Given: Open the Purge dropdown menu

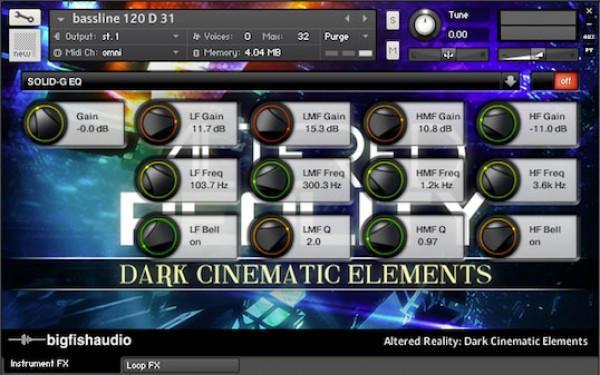Looking at the screenshot, I should pos(347,37).
